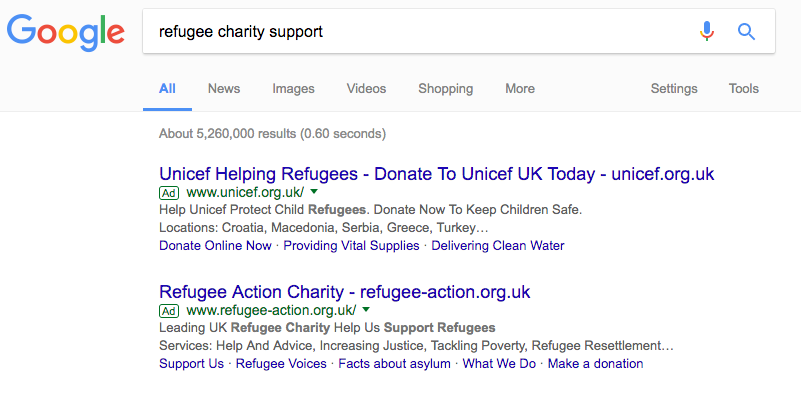
Task: Follow the Facts about asylum sitelink
Action: (x=394, y=364)
